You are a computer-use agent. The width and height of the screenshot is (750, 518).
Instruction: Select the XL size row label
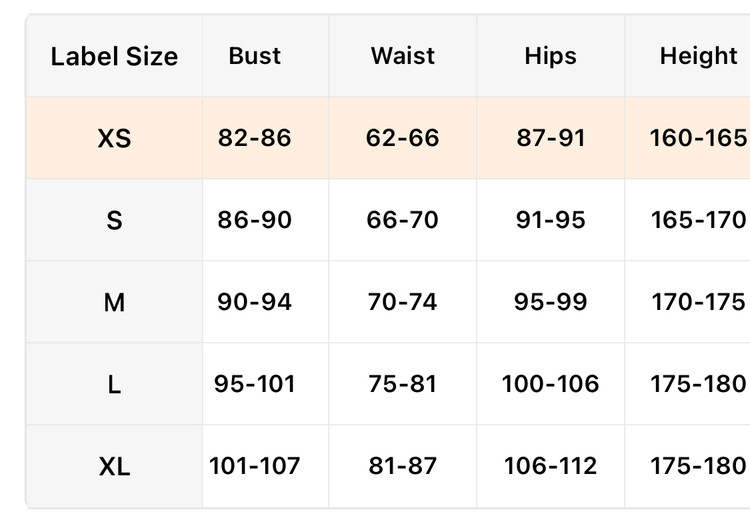click(x=114, y=466)
